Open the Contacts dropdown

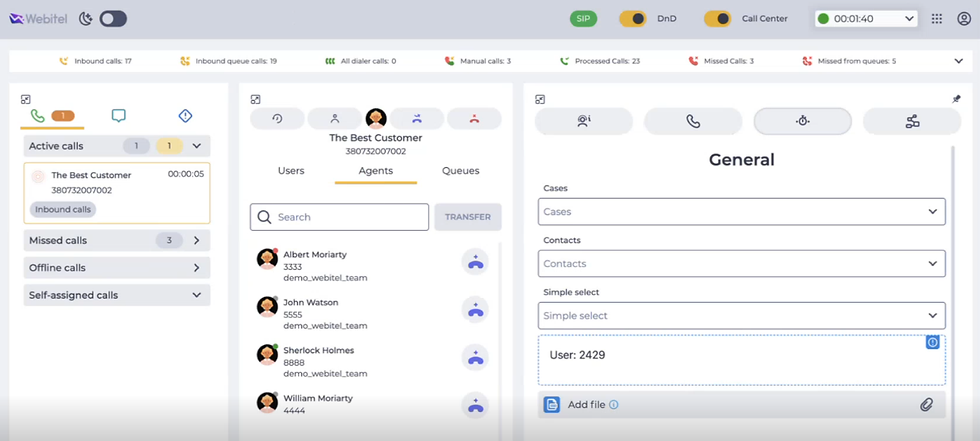[x=742, y=264]
